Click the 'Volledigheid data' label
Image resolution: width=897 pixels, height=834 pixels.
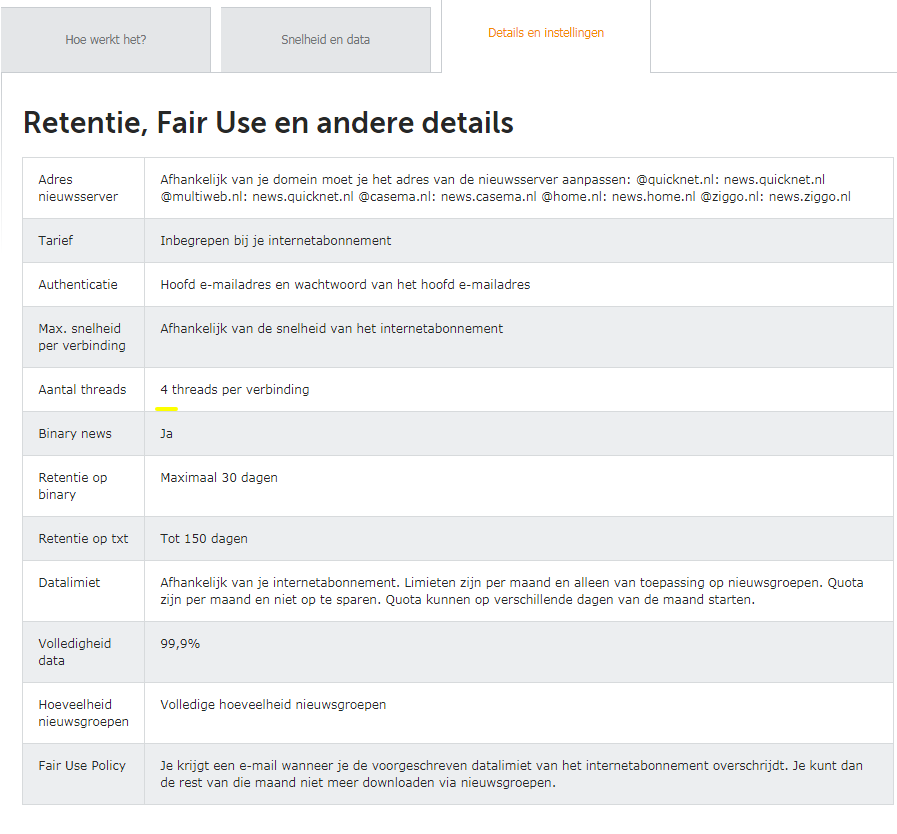pos(75,653)
